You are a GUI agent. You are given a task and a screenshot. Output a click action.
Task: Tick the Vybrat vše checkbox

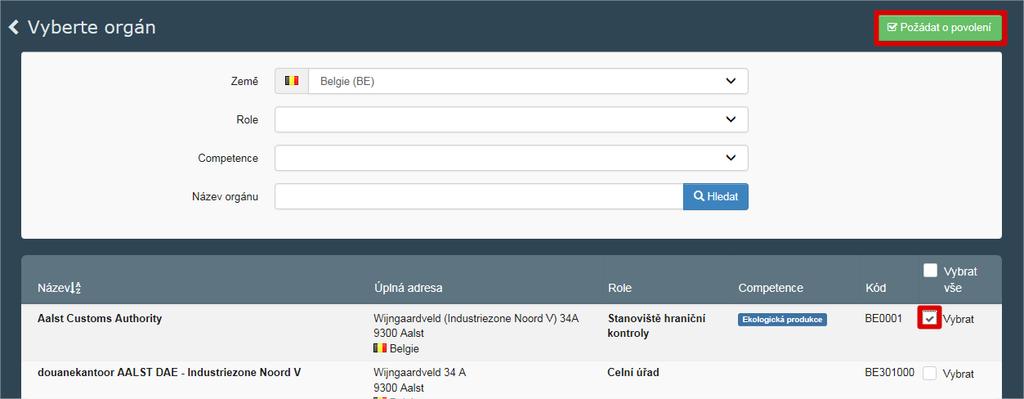[x=930, y=270]
